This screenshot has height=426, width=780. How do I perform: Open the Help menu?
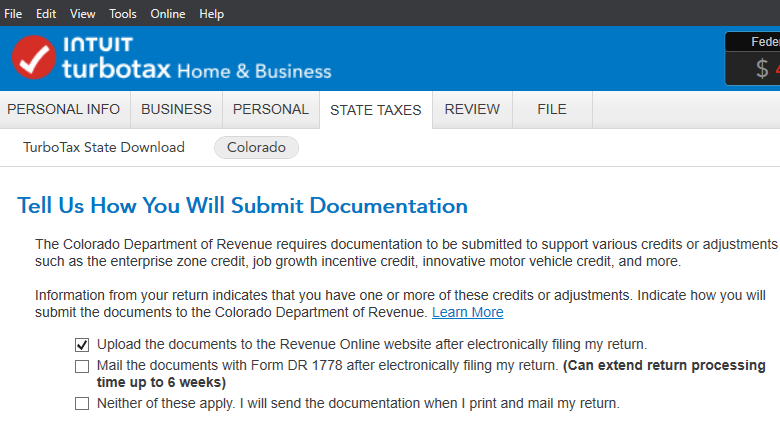(211, 14)
